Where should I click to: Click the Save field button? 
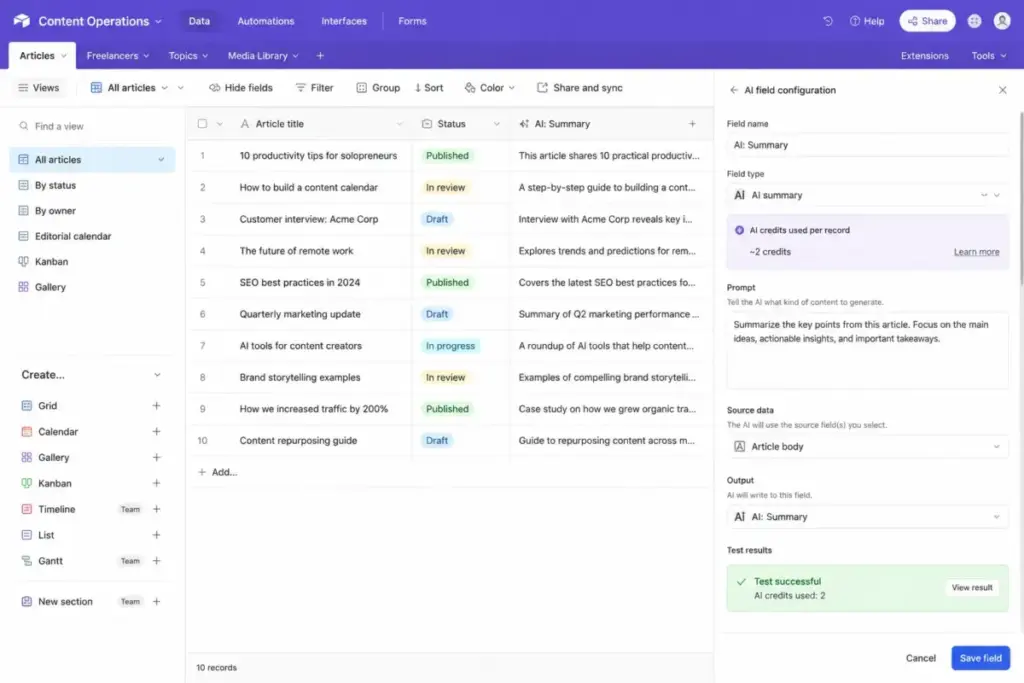980,658
